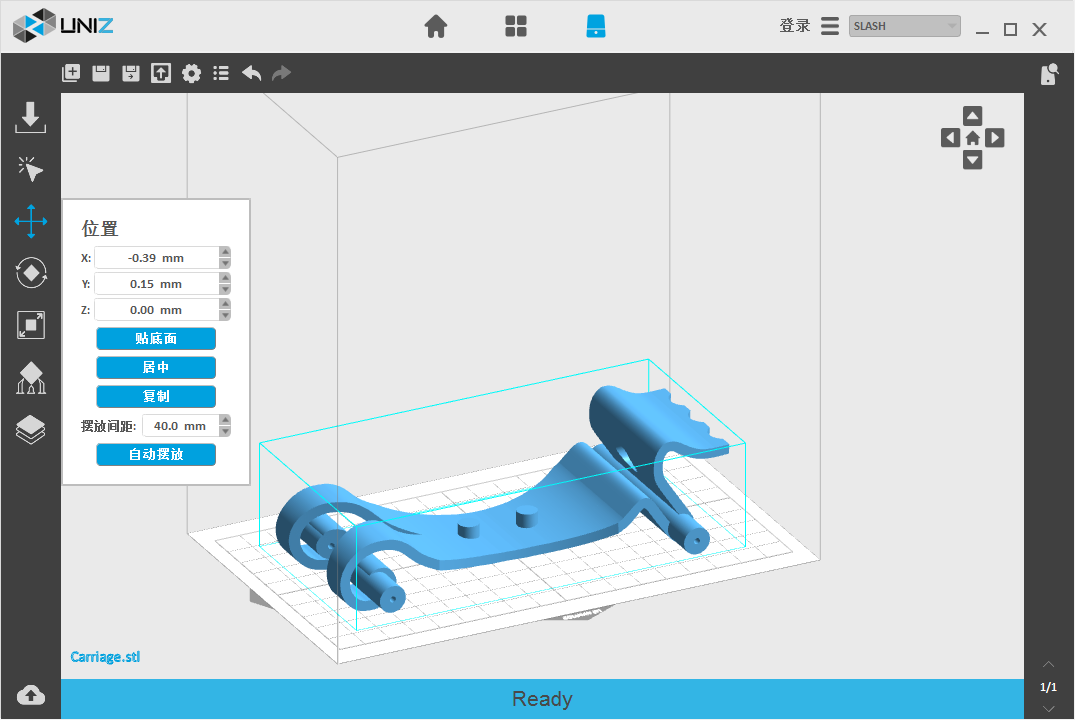
Task: Decrease Z value with down stepper
Action: [225, 316]
